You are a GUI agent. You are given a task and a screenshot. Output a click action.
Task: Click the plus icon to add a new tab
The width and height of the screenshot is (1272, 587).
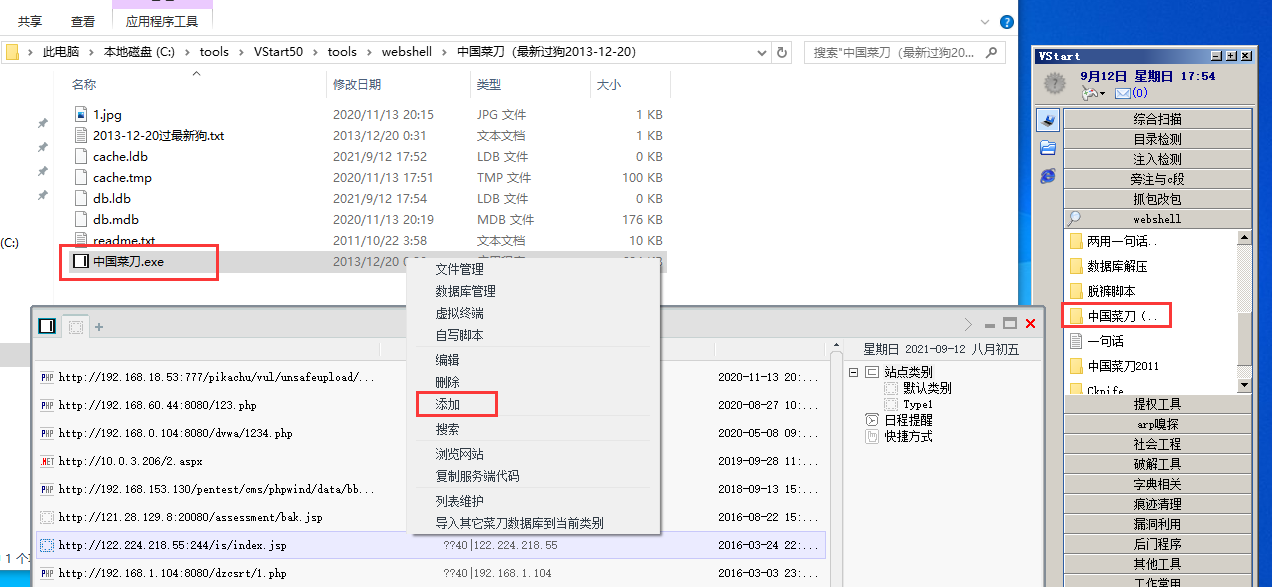[x=99, y=326]
